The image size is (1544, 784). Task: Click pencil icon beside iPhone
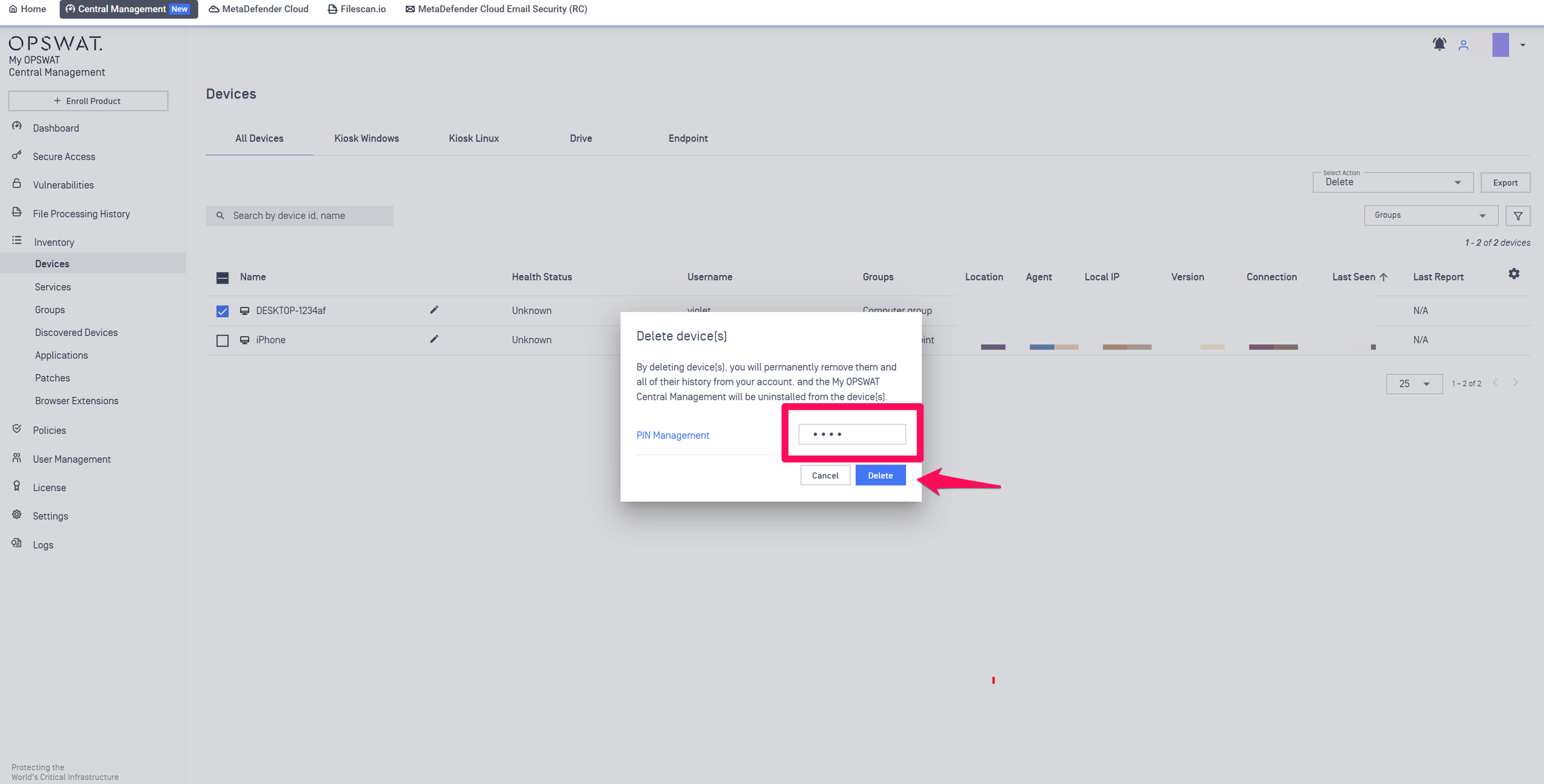[x=434, y=339]
